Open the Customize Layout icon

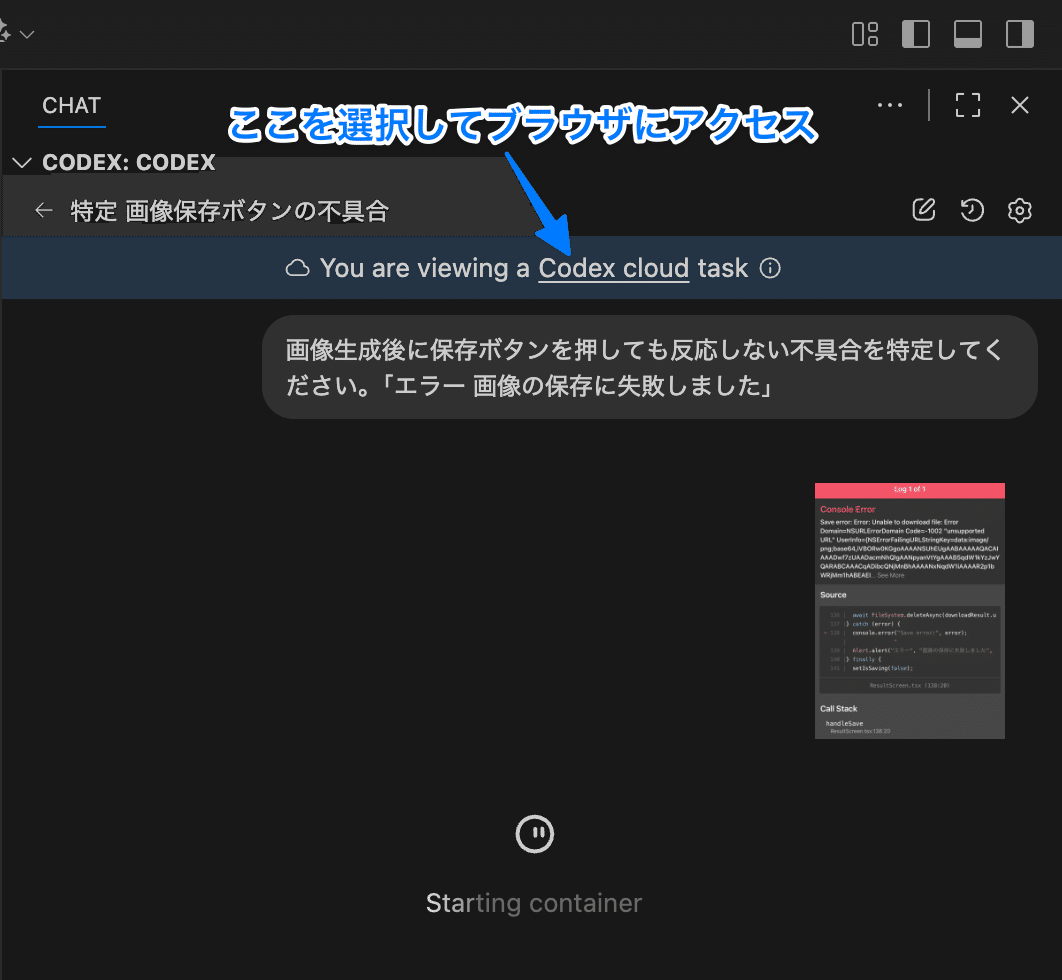(x=864, y=34)
